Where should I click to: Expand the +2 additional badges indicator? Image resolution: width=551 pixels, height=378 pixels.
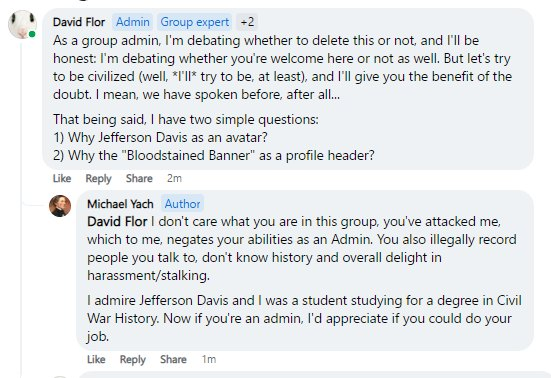click(247, 22)
